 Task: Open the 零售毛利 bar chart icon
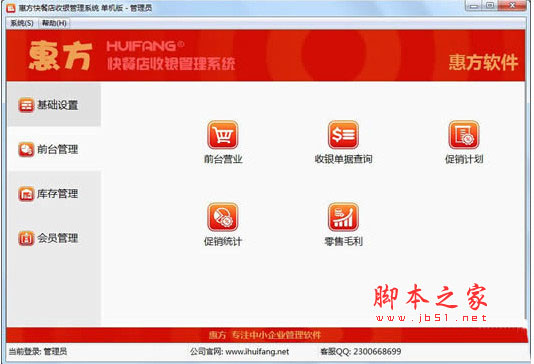(x=343, y=217)
